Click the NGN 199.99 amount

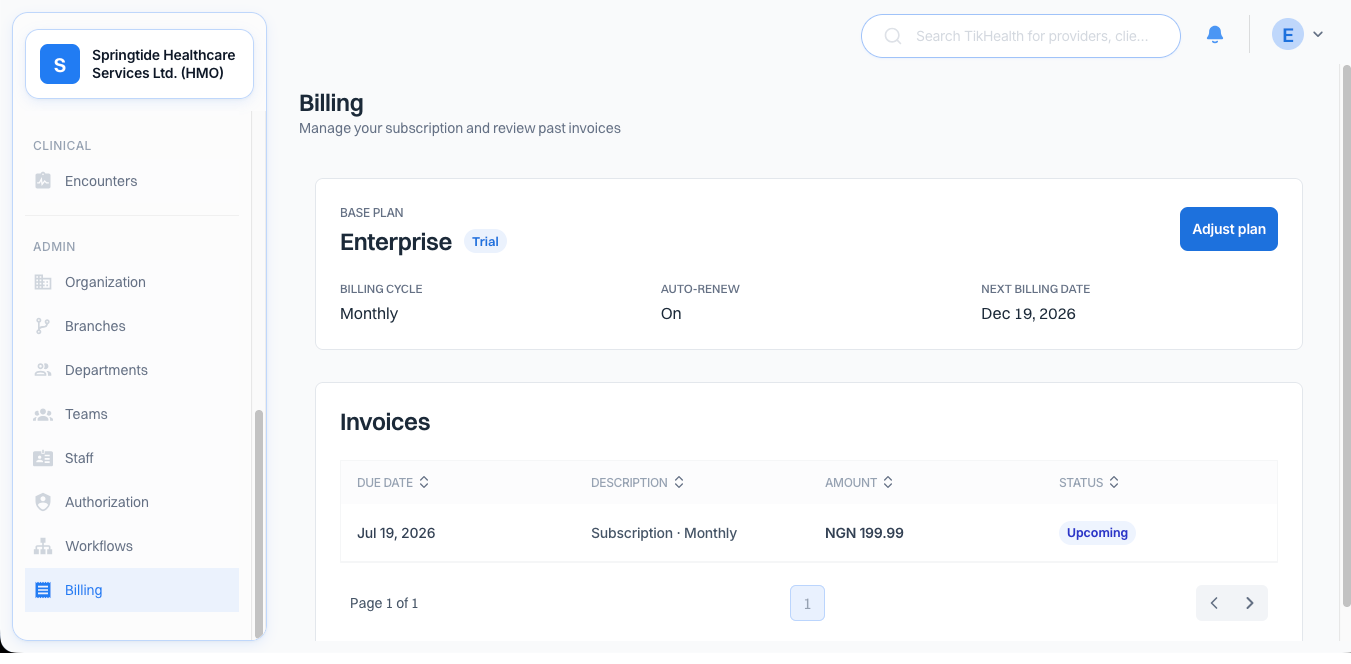(864, 533)
